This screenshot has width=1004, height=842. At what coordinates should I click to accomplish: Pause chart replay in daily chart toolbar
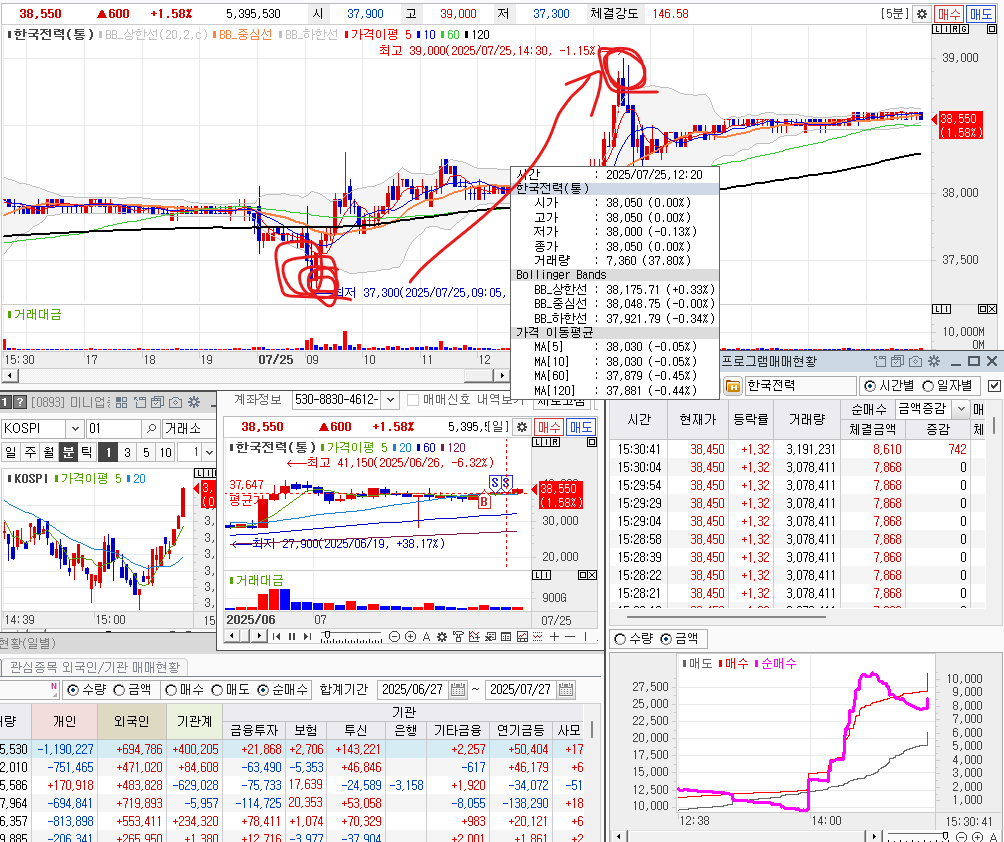[x=292, y=636]
